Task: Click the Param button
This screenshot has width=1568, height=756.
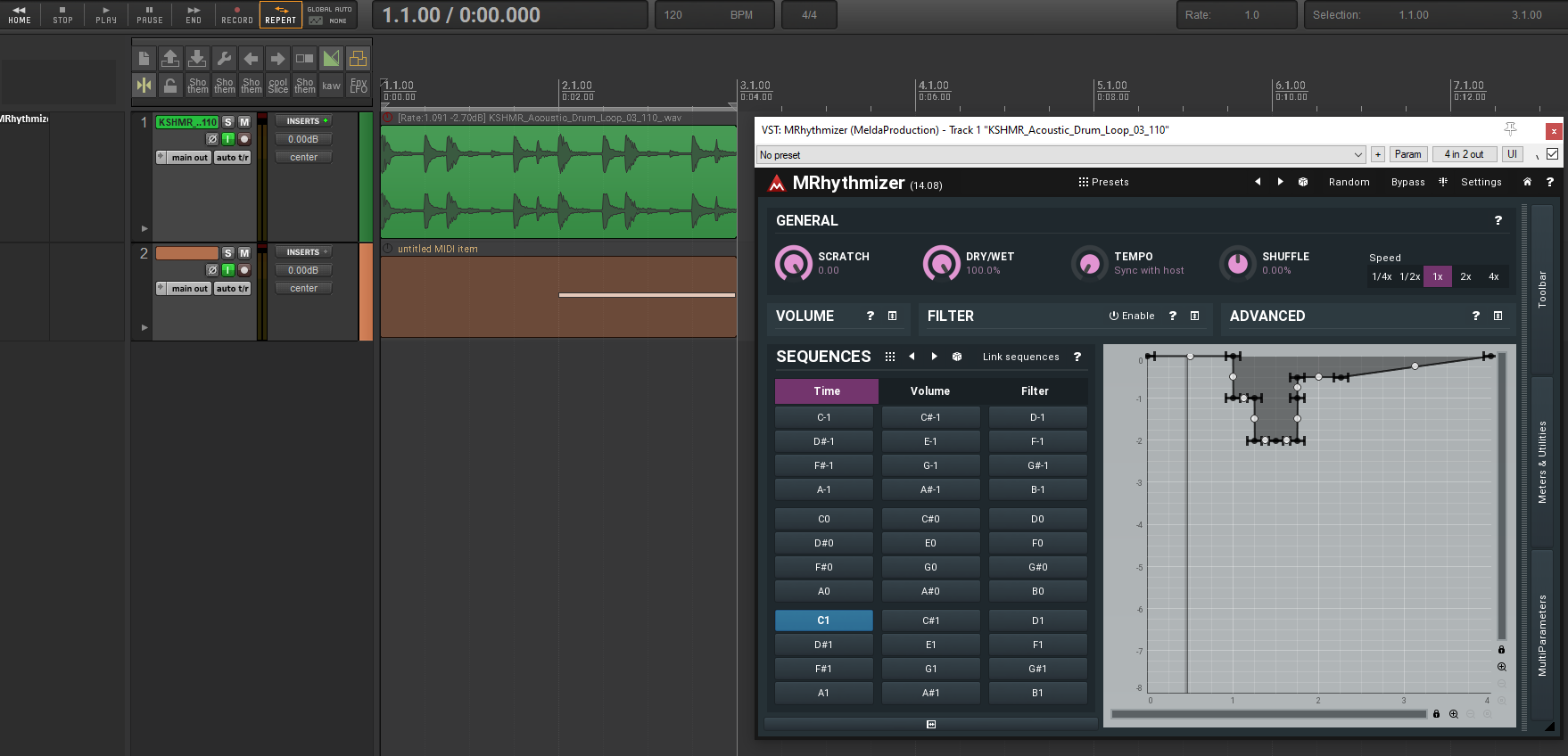Action: [x=1407, y=154]
